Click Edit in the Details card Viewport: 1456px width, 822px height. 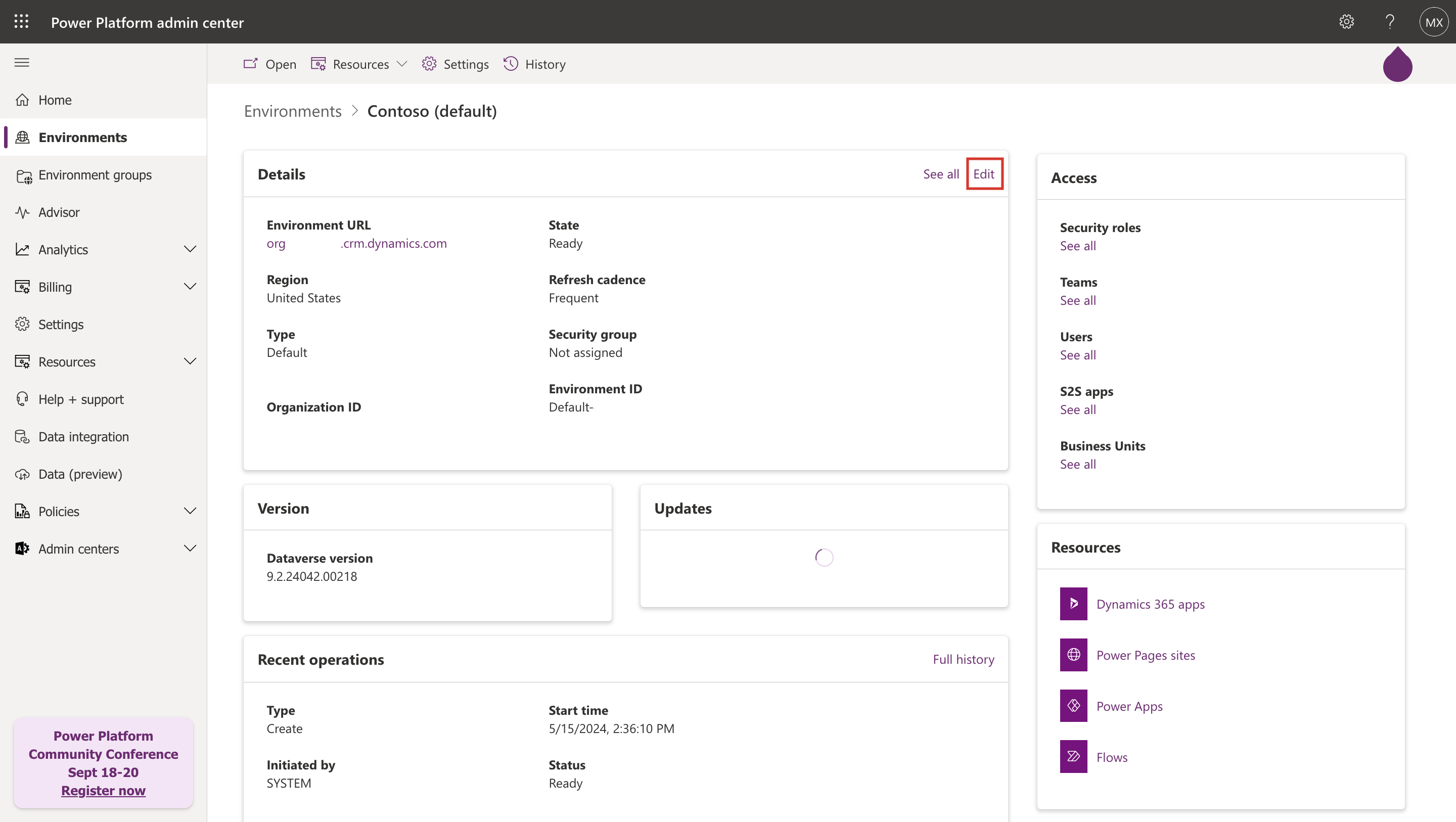(x=983, y=173)
